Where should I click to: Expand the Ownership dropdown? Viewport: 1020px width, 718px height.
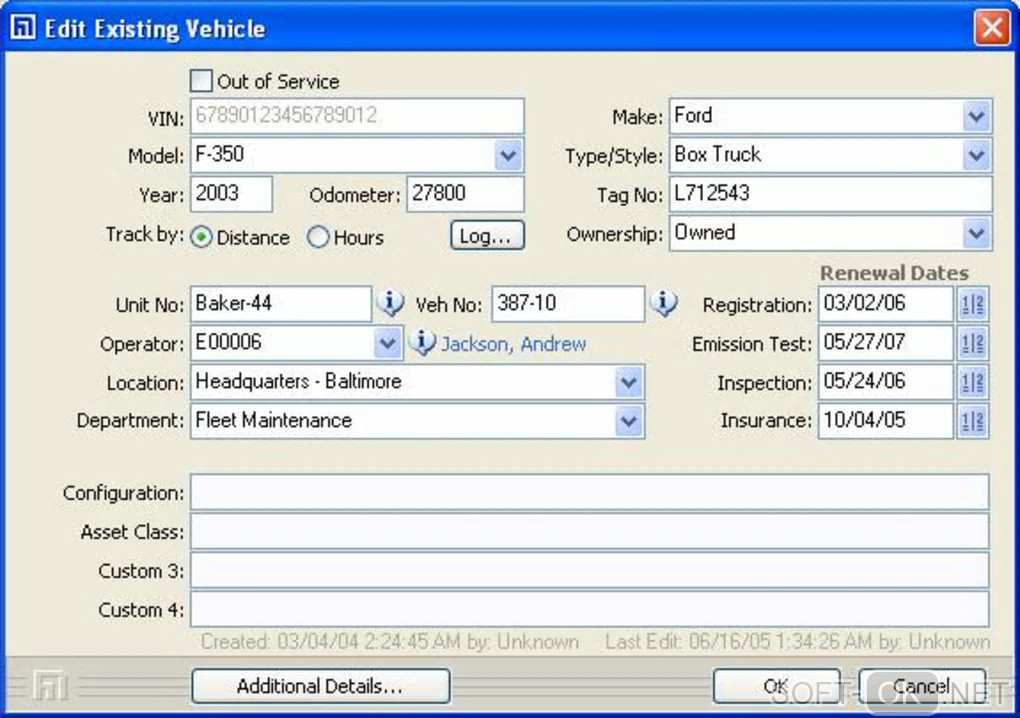point(976,233)
